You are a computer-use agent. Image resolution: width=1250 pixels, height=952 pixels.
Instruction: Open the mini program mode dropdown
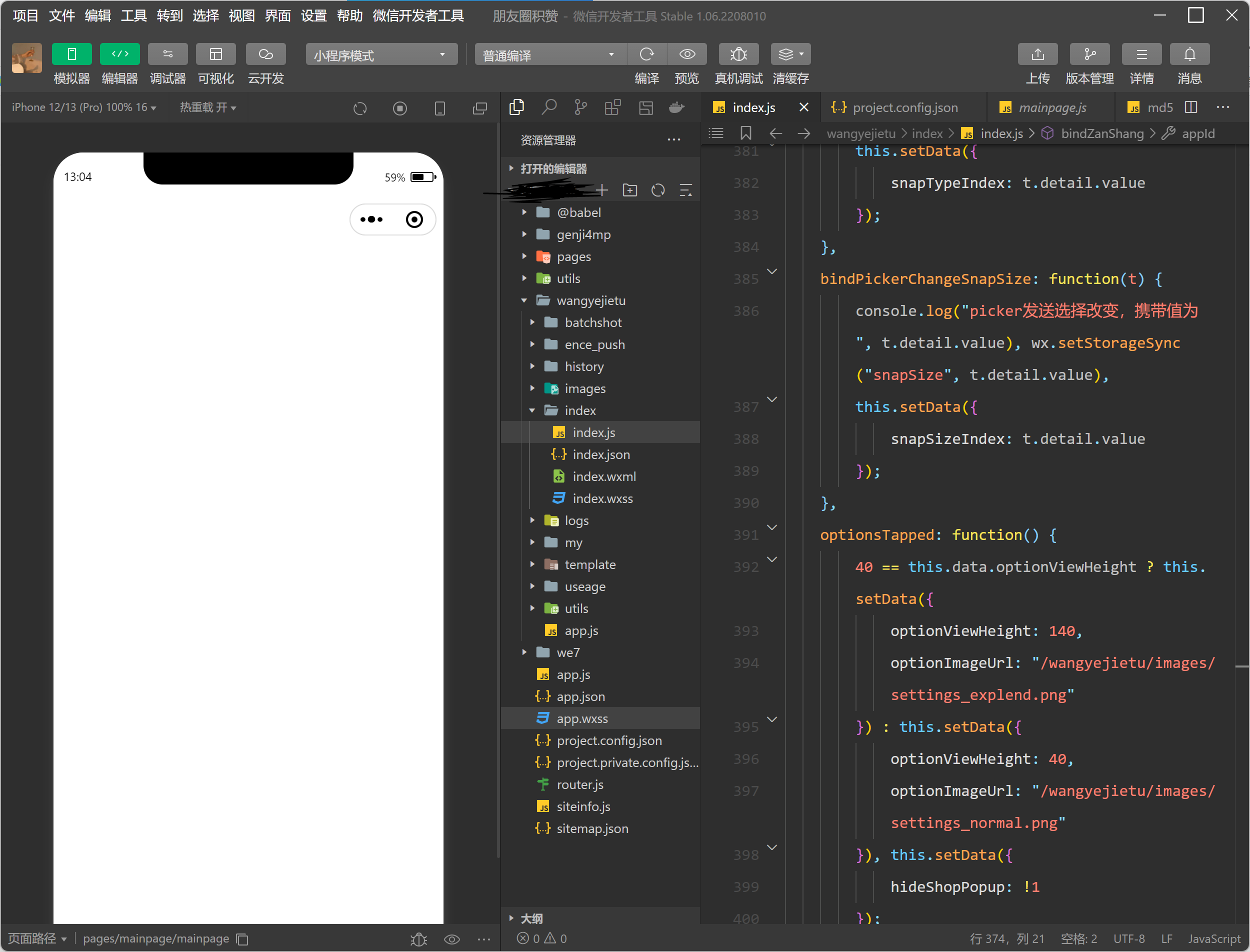click(x=381, y=55)
